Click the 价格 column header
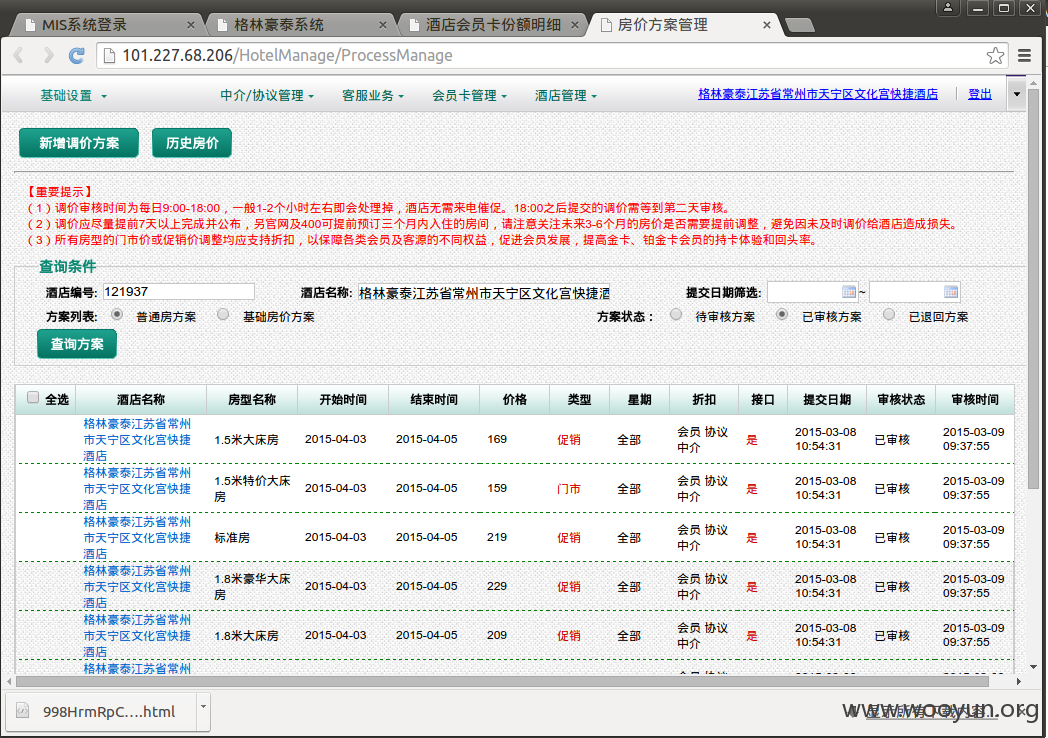Viewport: 1048px width, 738px height. [x=514, y=400]
